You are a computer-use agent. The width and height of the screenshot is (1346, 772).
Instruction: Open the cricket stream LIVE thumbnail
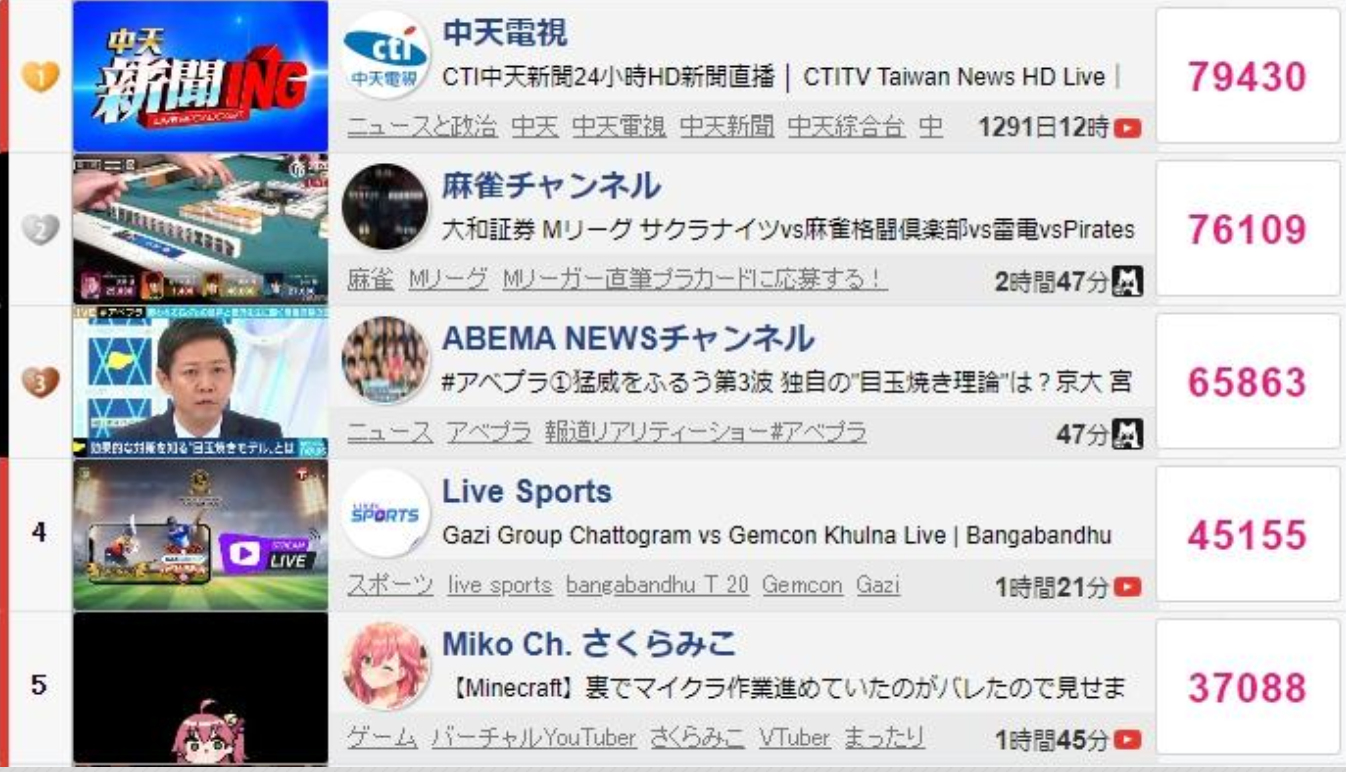point(201,535)
